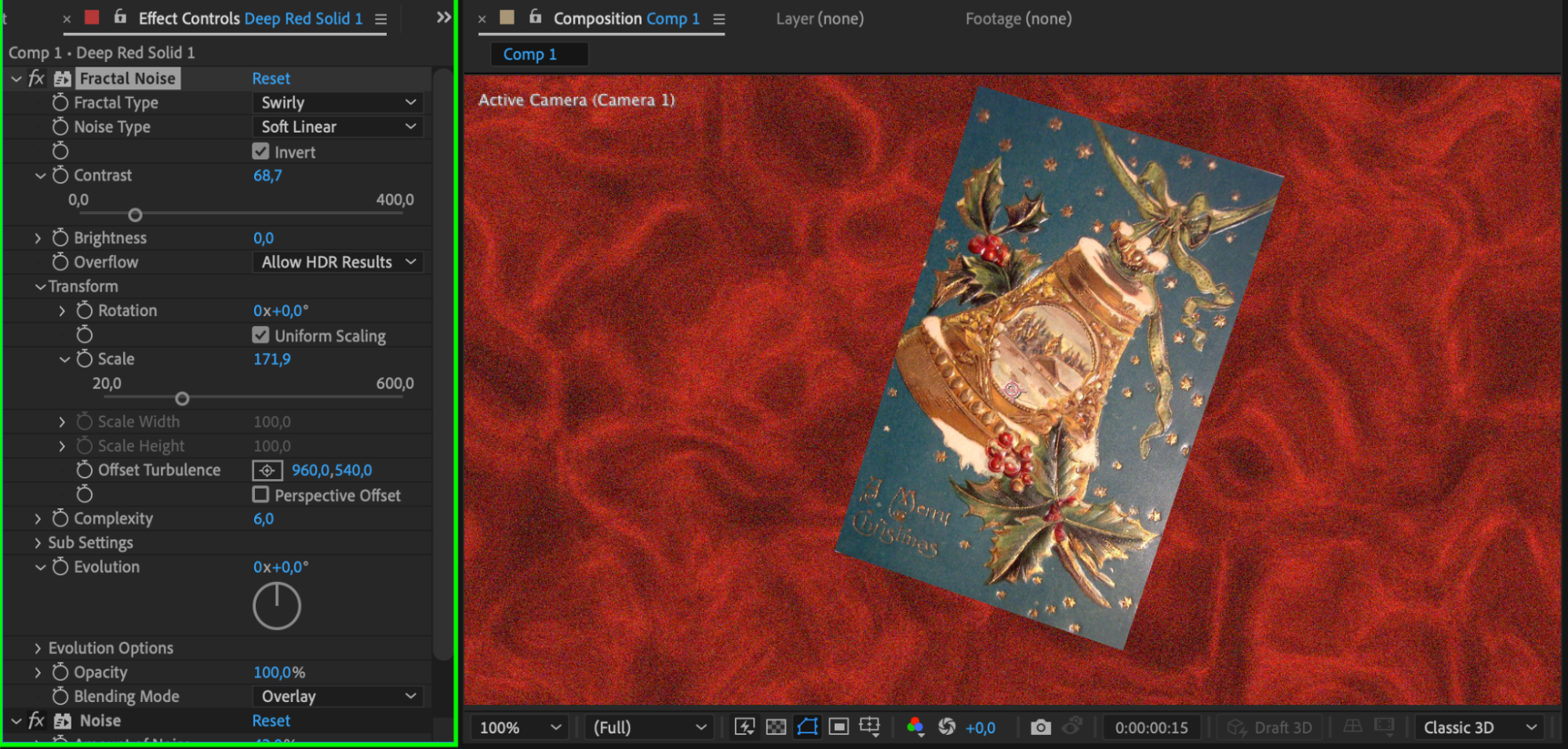
Task: Click the Evolution stopwatch icon
Action: 60,567
